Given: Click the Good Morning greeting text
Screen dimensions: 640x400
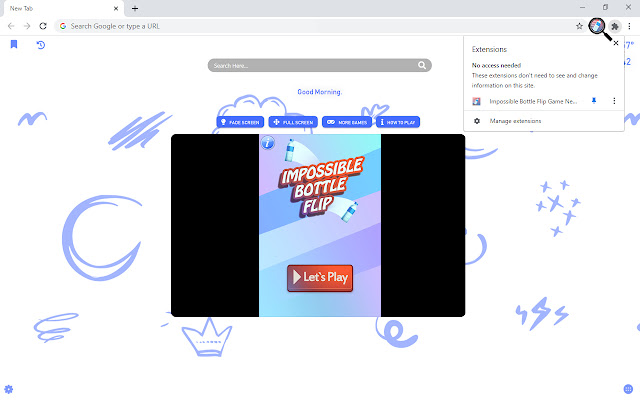Looking at the screenshot, I should click(320, 92).
